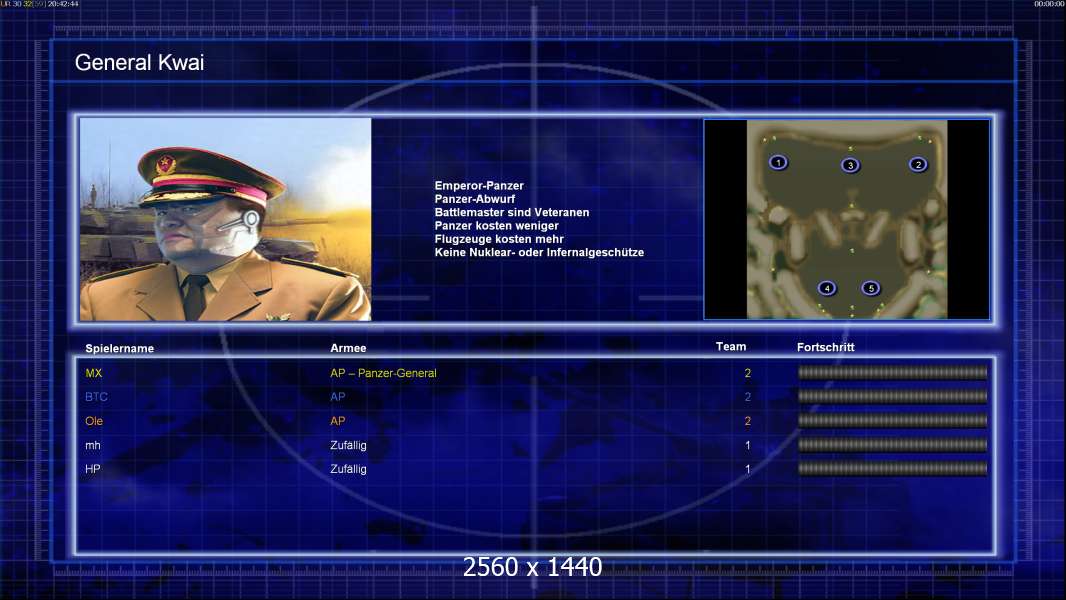
Task: Click the Team column header
Action: 731,347
